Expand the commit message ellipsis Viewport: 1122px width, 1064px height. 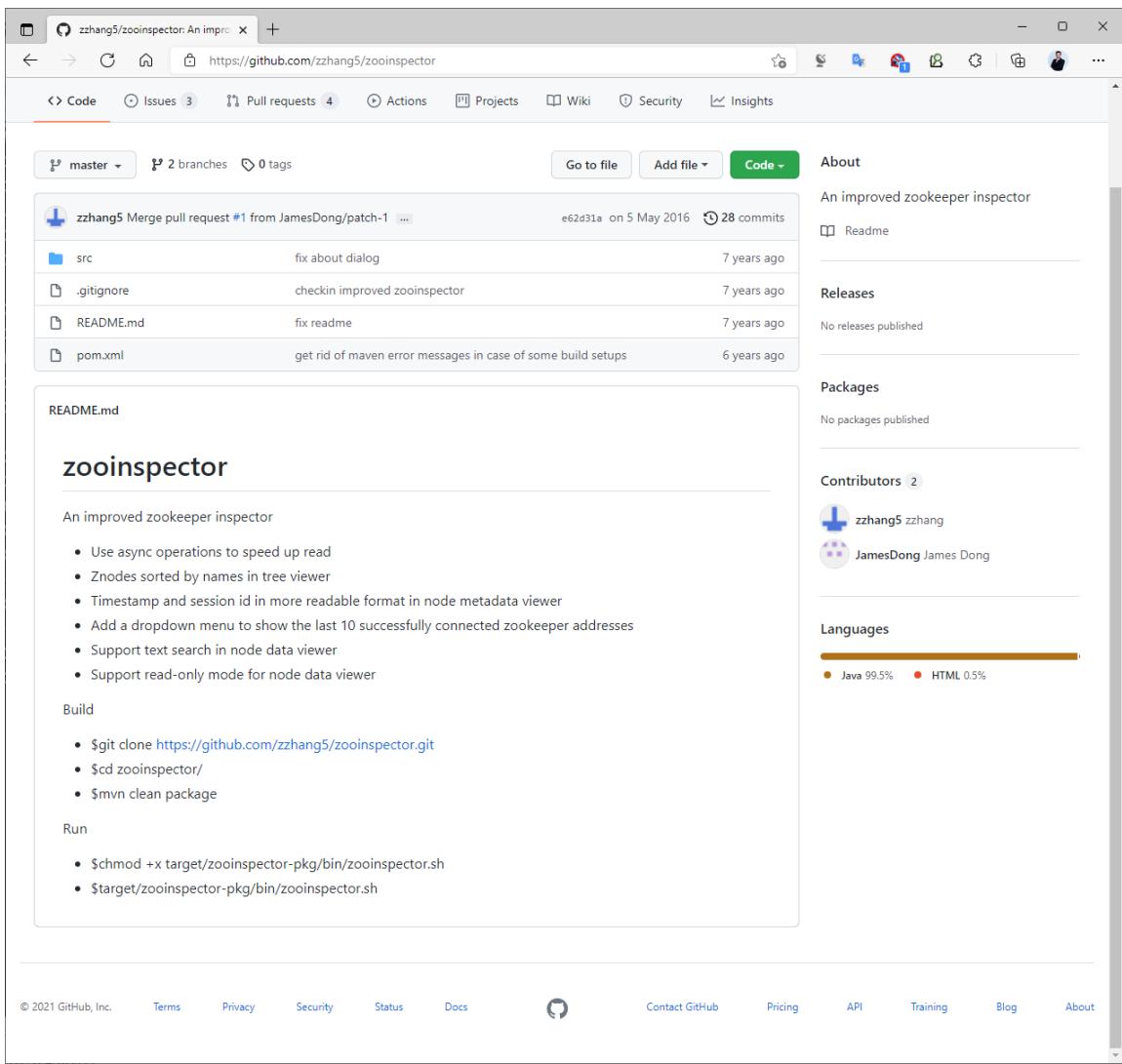click(x=404, y=218)
